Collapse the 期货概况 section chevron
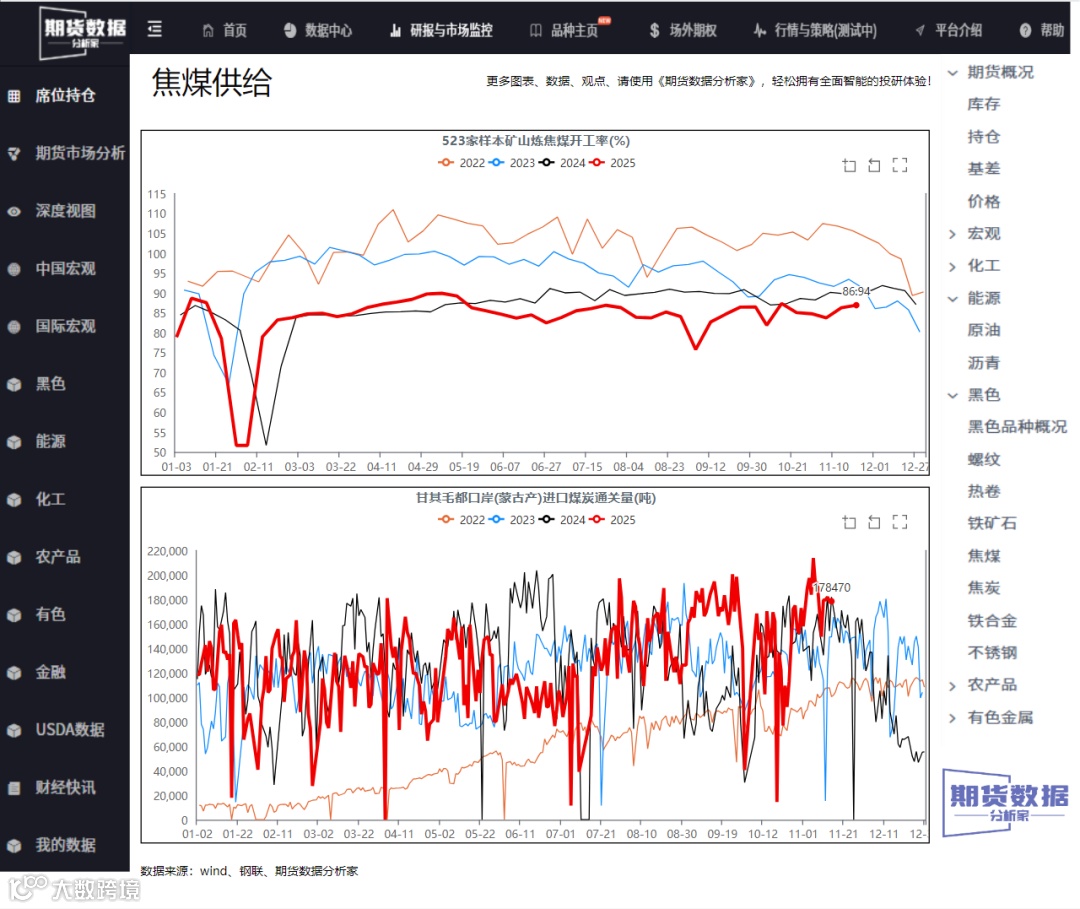The image size is (1080, 909). 953,72
